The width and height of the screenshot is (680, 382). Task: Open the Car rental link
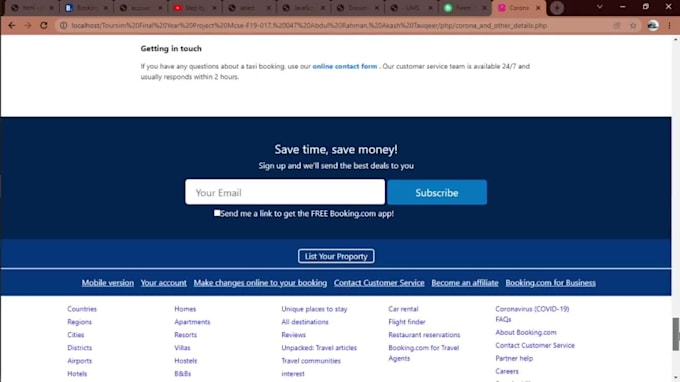pyautogui.click(x=403, y=309)
